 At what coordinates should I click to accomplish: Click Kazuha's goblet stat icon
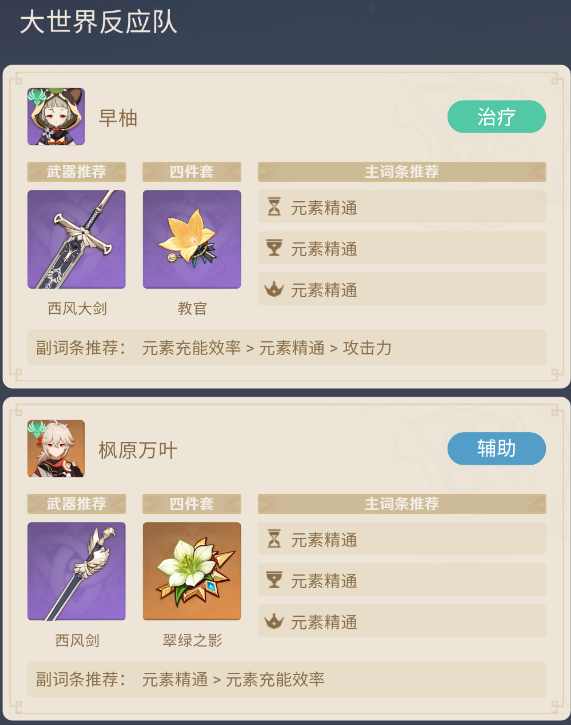[274, 580]
